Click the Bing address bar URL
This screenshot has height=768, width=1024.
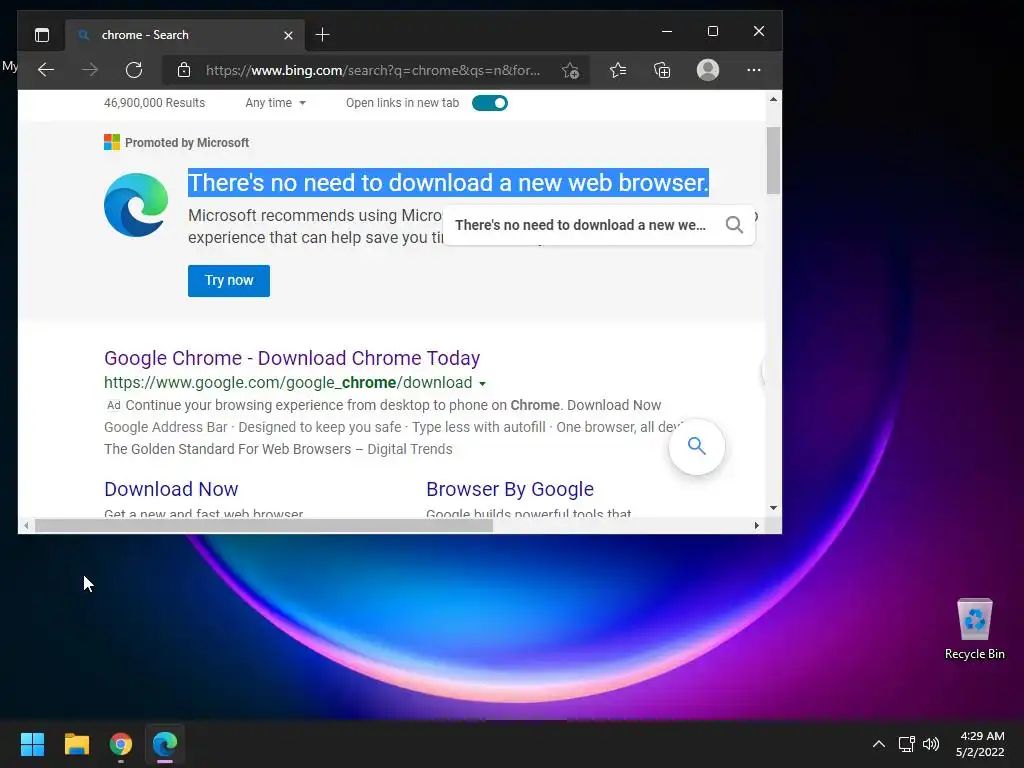373,71
